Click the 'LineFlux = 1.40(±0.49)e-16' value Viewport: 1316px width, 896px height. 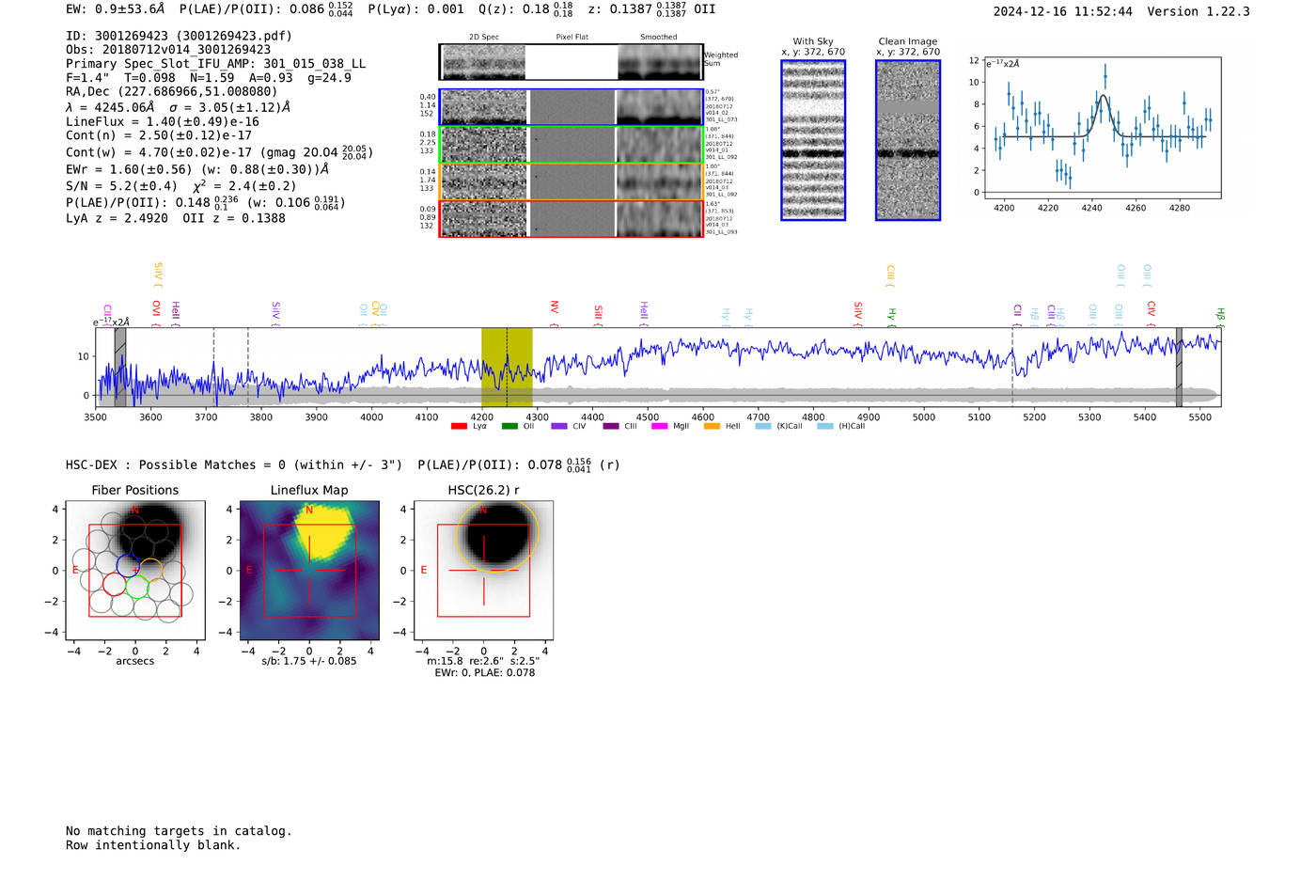pyautogui.click(x=163, y=121)
